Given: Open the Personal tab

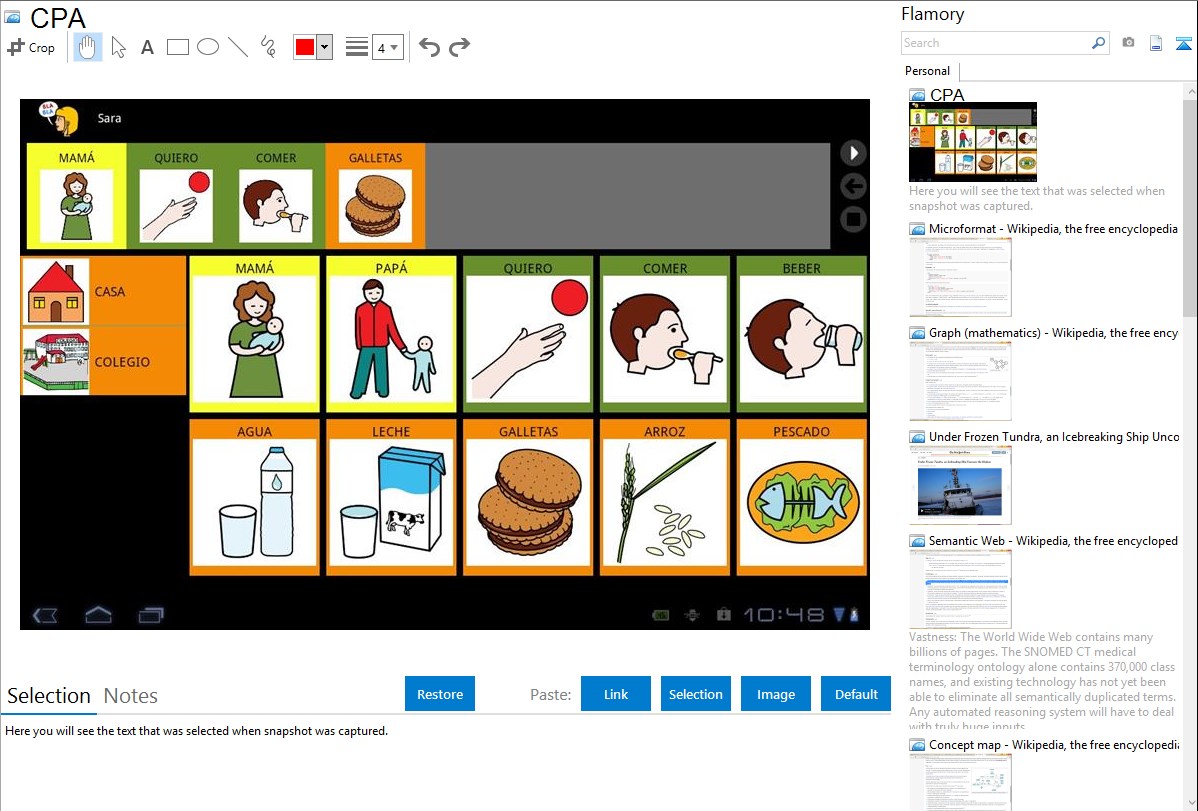Looking at the screenshot, I should tap(927, 71).
